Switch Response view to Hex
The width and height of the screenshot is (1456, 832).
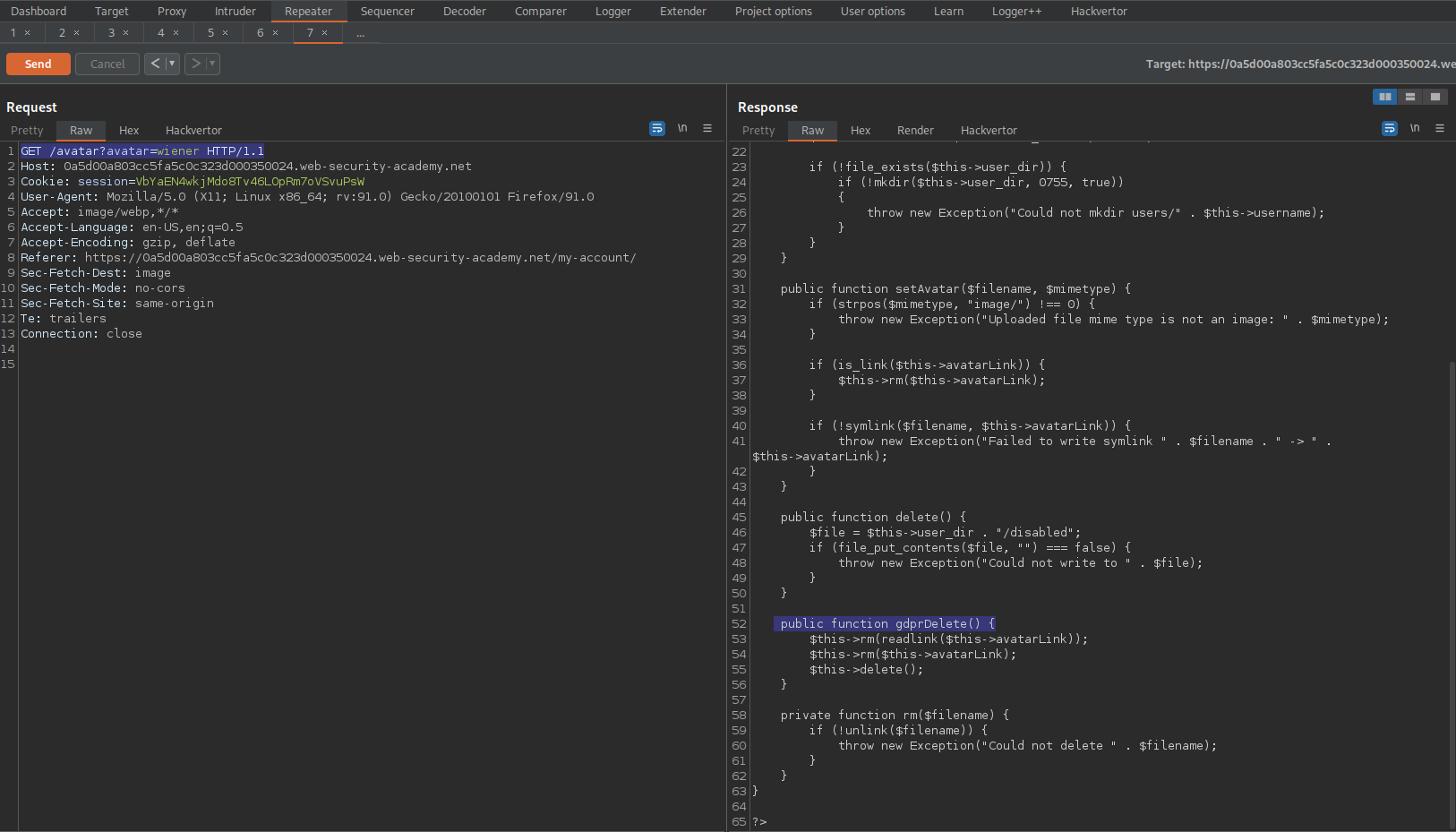[861, 131]
